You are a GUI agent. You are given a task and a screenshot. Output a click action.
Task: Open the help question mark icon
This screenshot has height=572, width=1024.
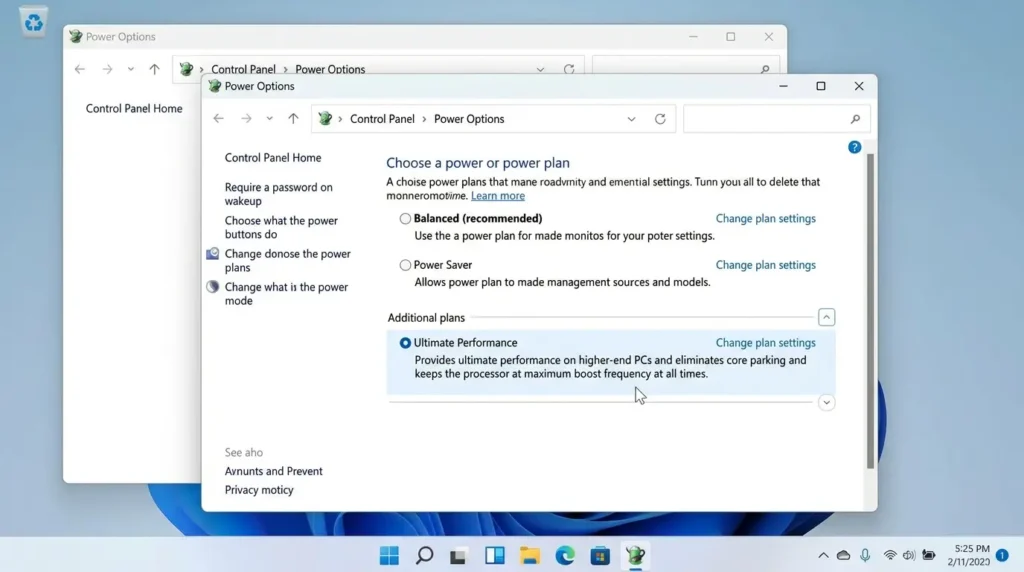854,147
